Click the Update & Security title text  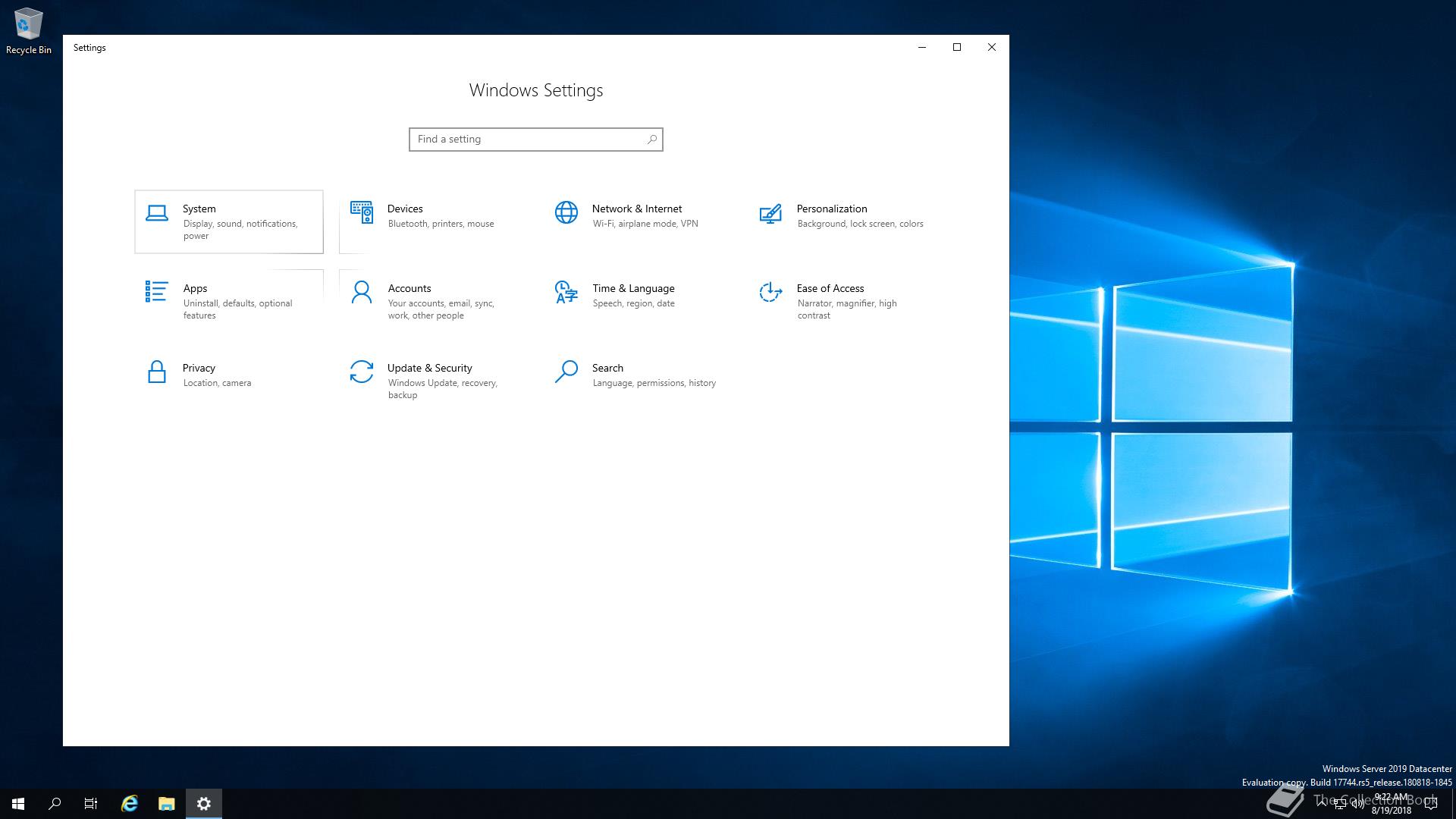(429, 368)
